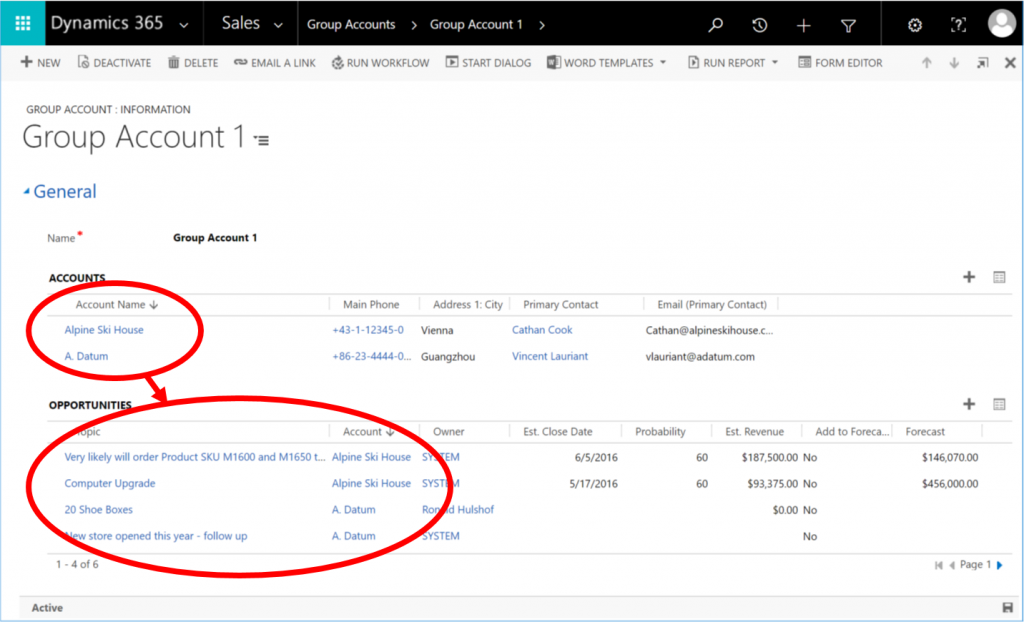Image resolution: width=1024 pixels, height=622 pixels.
Task: Click forecast value $456,000.00
Action: 950,484
